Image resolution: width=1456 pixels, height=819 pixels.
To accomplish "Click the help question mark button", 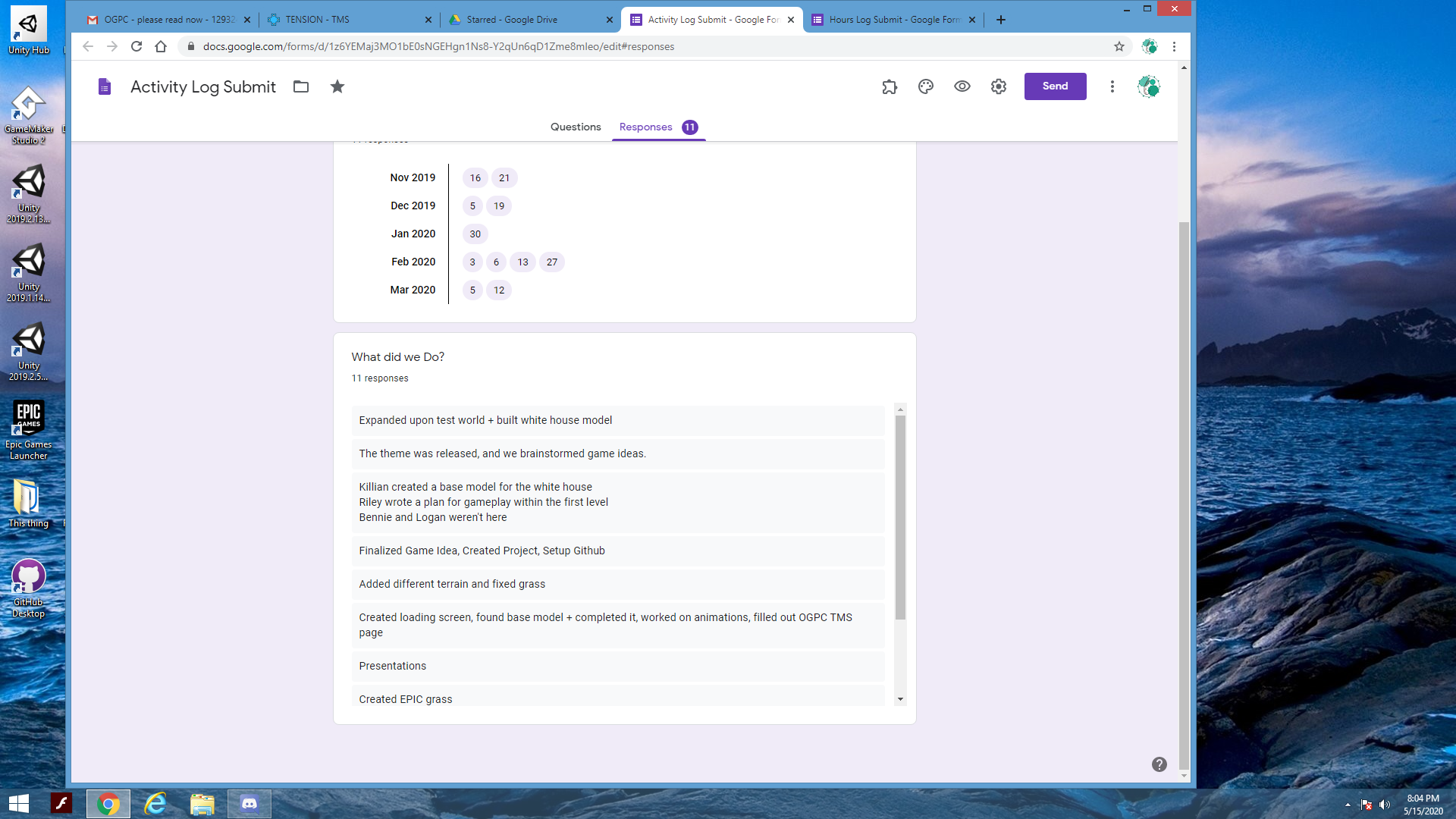I will point(1158,764).
